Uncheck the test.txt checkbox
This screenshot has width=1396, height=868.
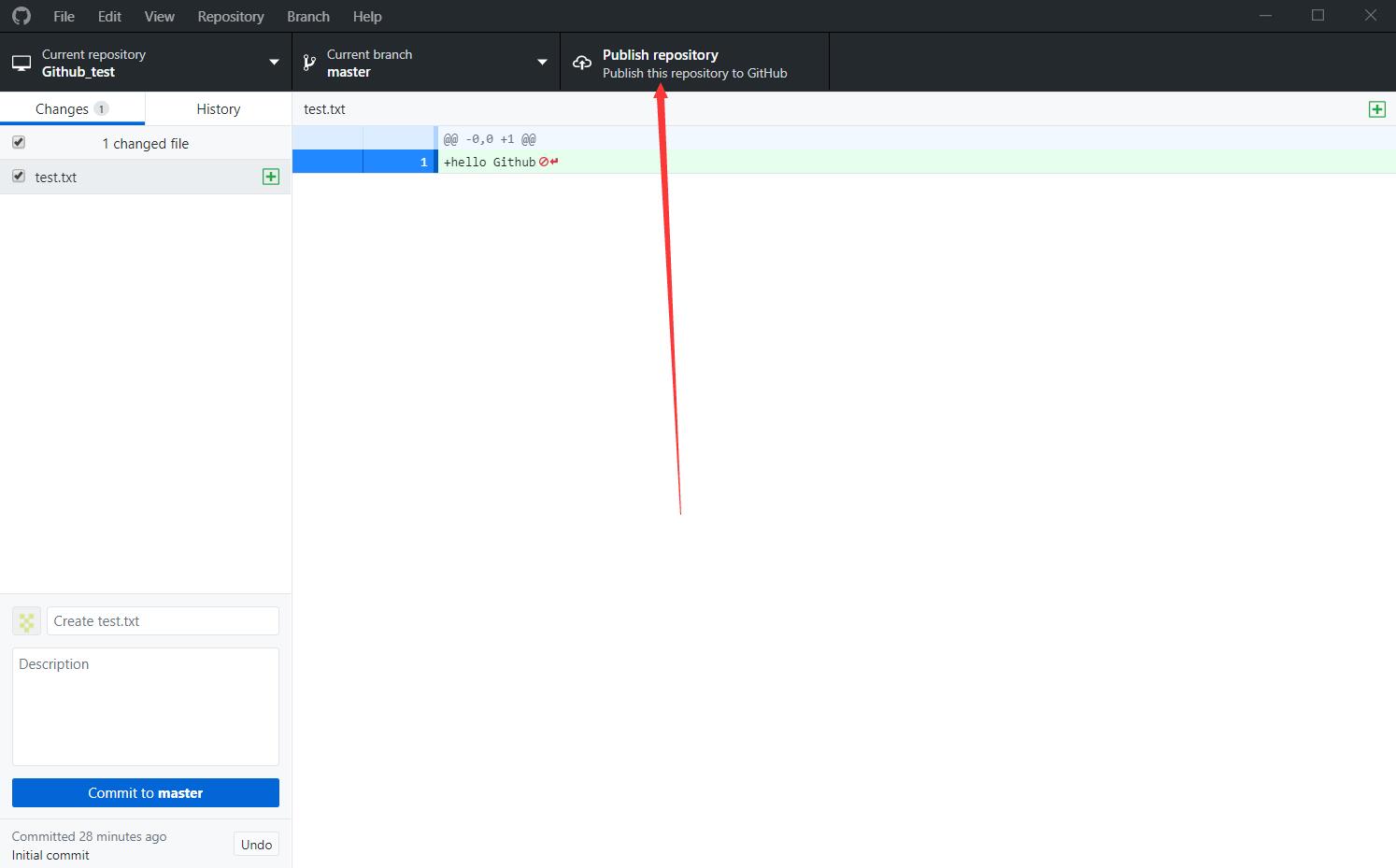[18, 176]
